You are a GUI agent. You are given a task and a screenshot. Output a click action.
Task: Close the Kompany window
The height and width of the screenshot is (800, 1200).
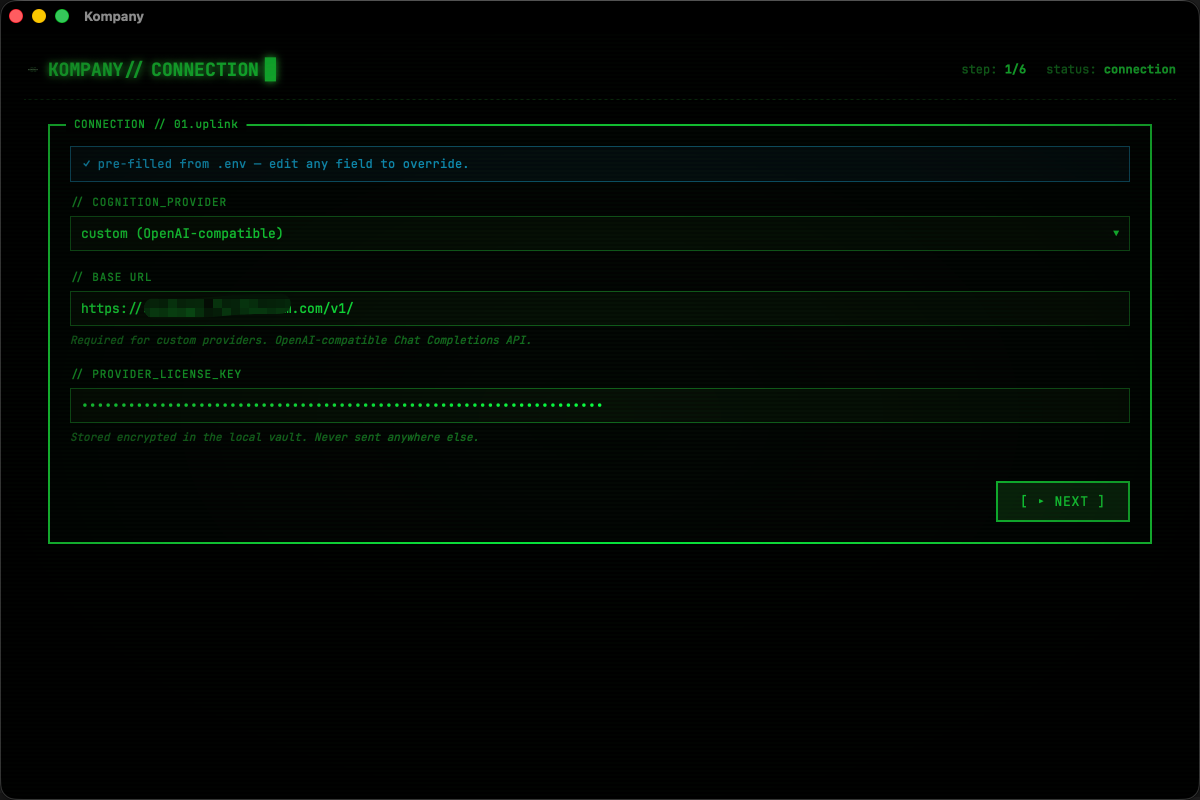click(x=16, y=16)
